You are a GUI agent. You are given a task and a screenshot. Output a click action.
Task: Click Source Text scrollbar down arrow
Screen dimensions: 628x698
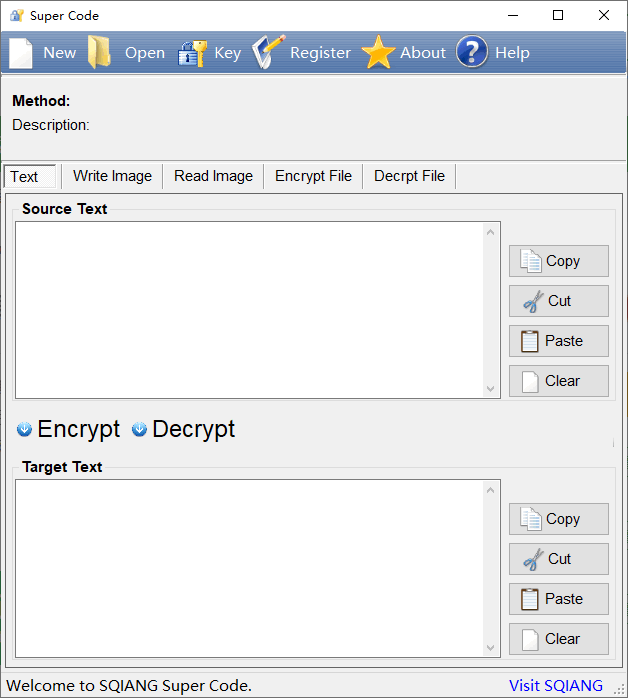[490, 389]
